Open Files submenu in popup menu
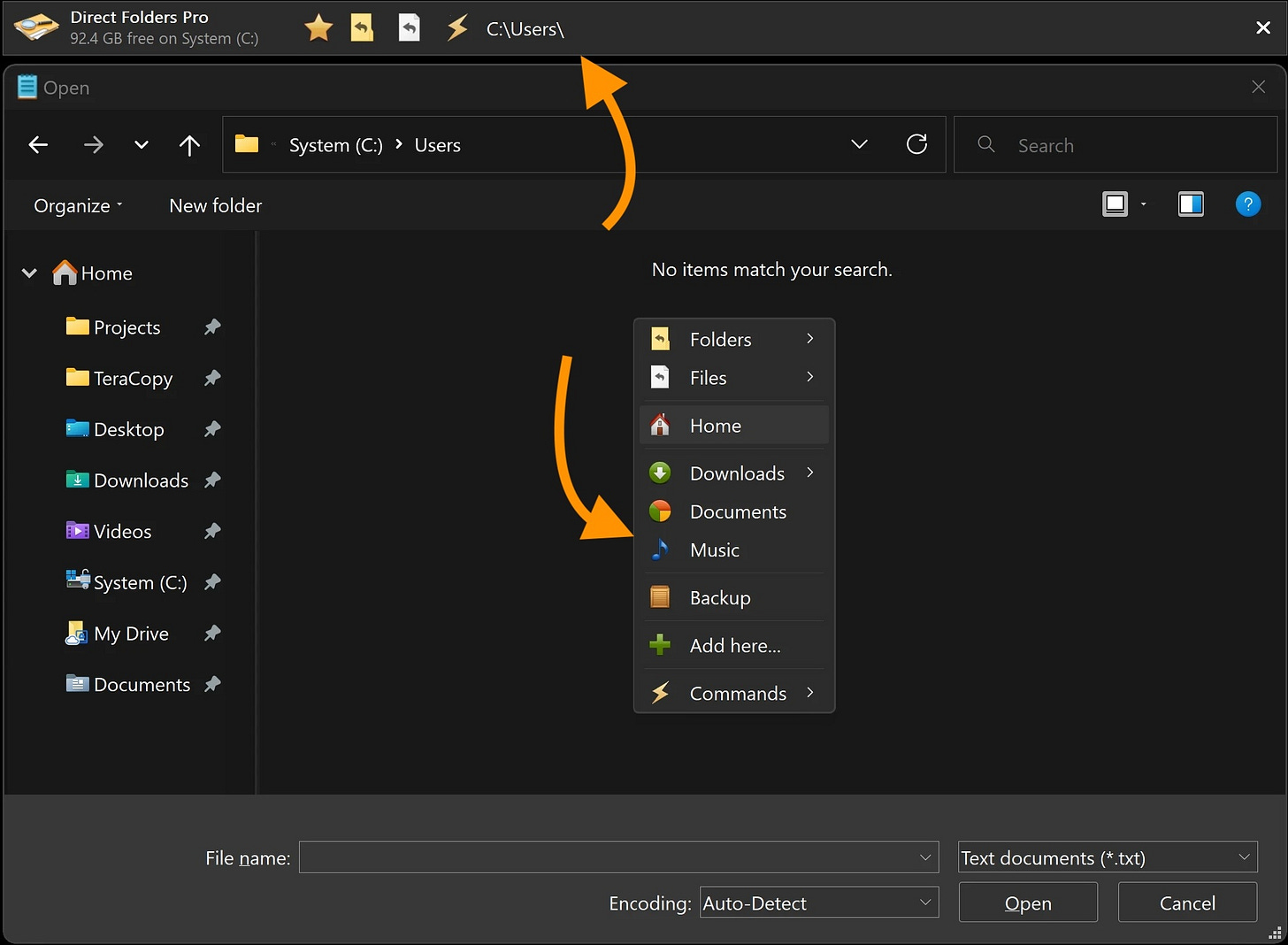1288x945 pixels. [x=734, y=378]
